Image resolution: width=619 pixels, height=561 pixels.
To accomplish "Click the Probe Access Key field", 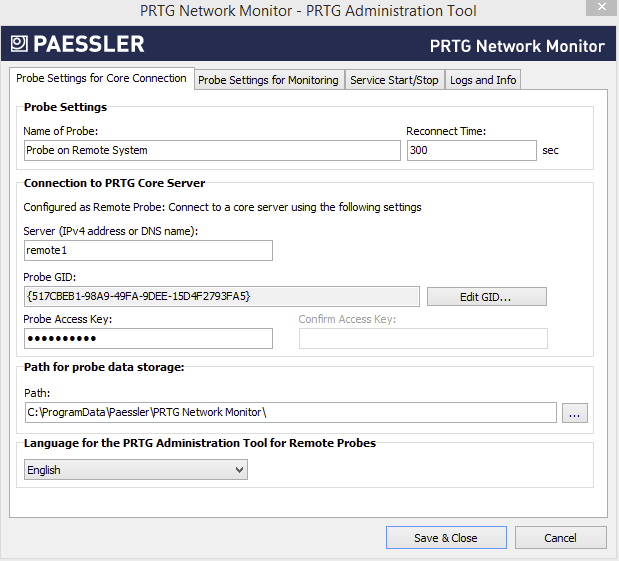I will [x=148, y=338].
